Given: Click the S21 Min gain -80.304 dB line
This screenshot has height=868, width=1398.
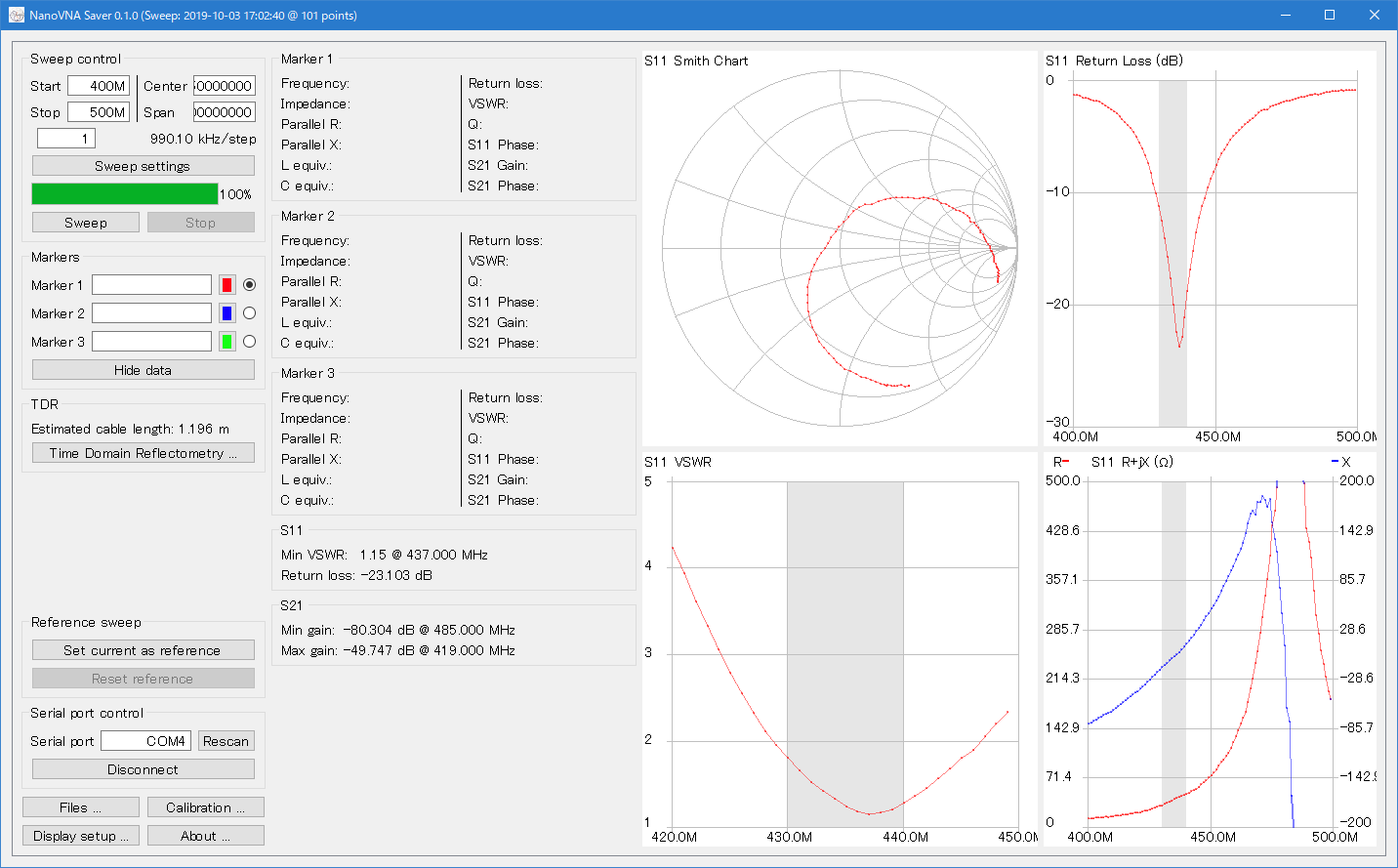Looking at the screenshot, I should click(x=398, y=630).
